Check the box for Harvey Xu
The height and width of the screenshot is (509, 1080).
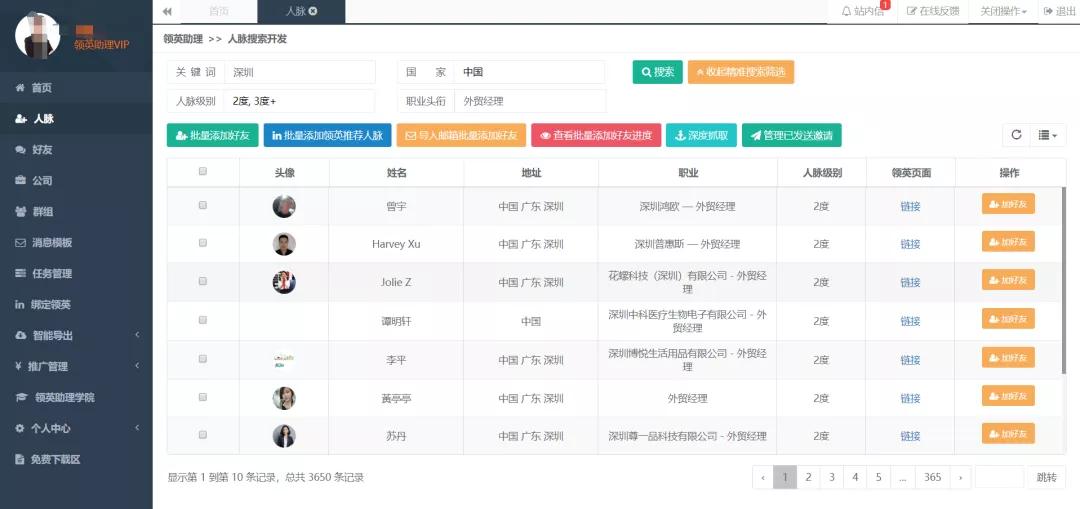(x=202, y=242)
